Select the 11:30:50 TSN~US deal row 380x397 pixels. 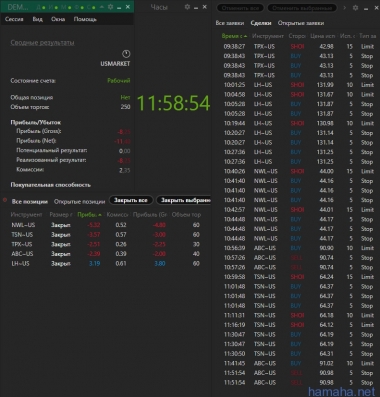[297, 353]
